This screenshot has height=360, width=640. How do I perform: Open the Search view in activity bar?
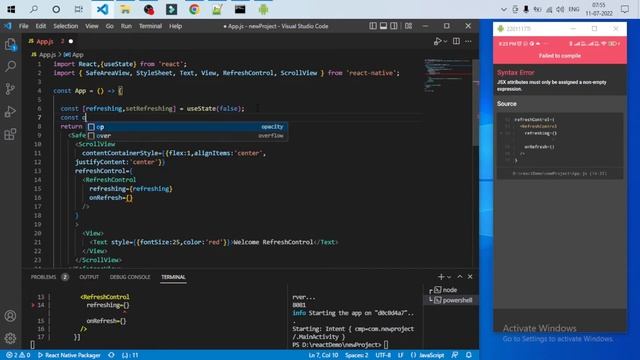(10, 66)
